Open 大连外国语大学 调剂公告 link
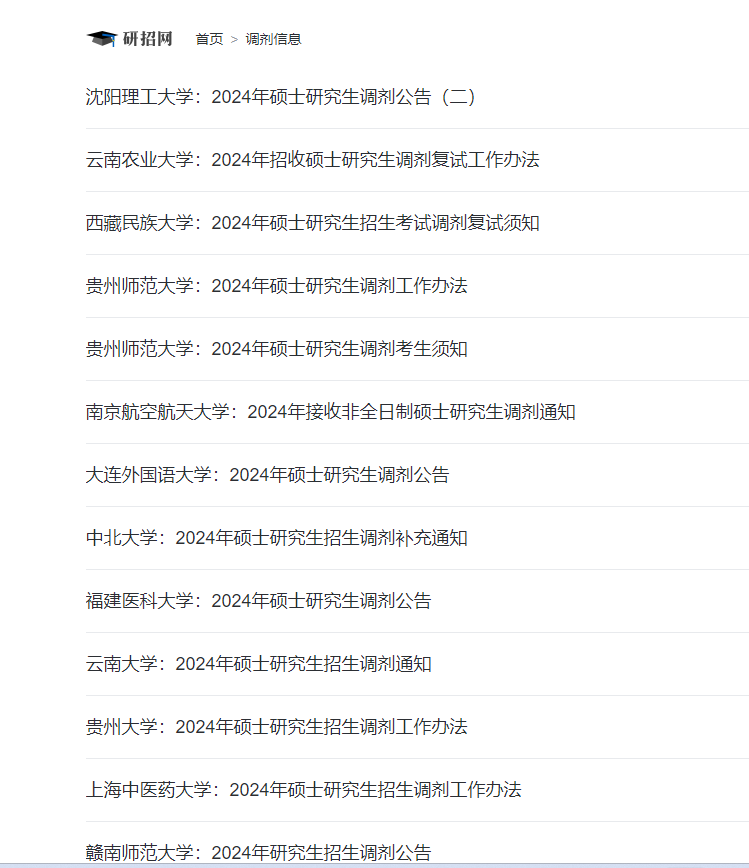 267,475
